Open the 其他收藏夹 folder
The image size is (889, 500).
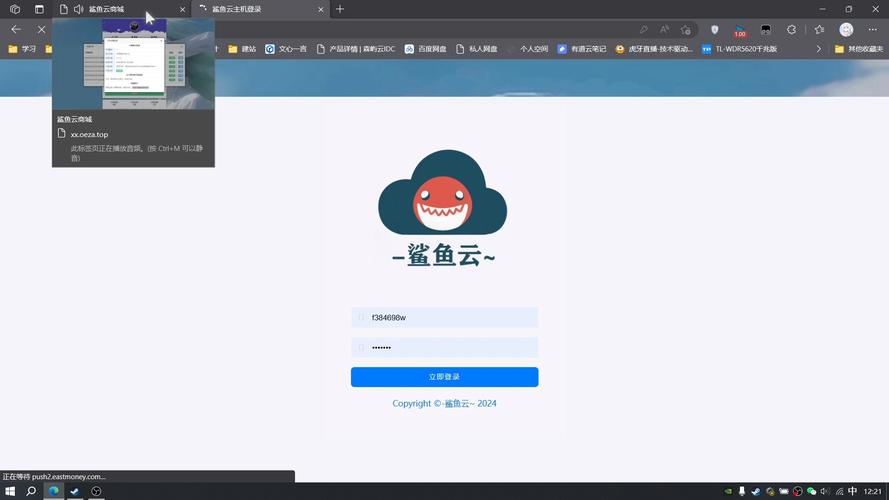pos(859,49)
